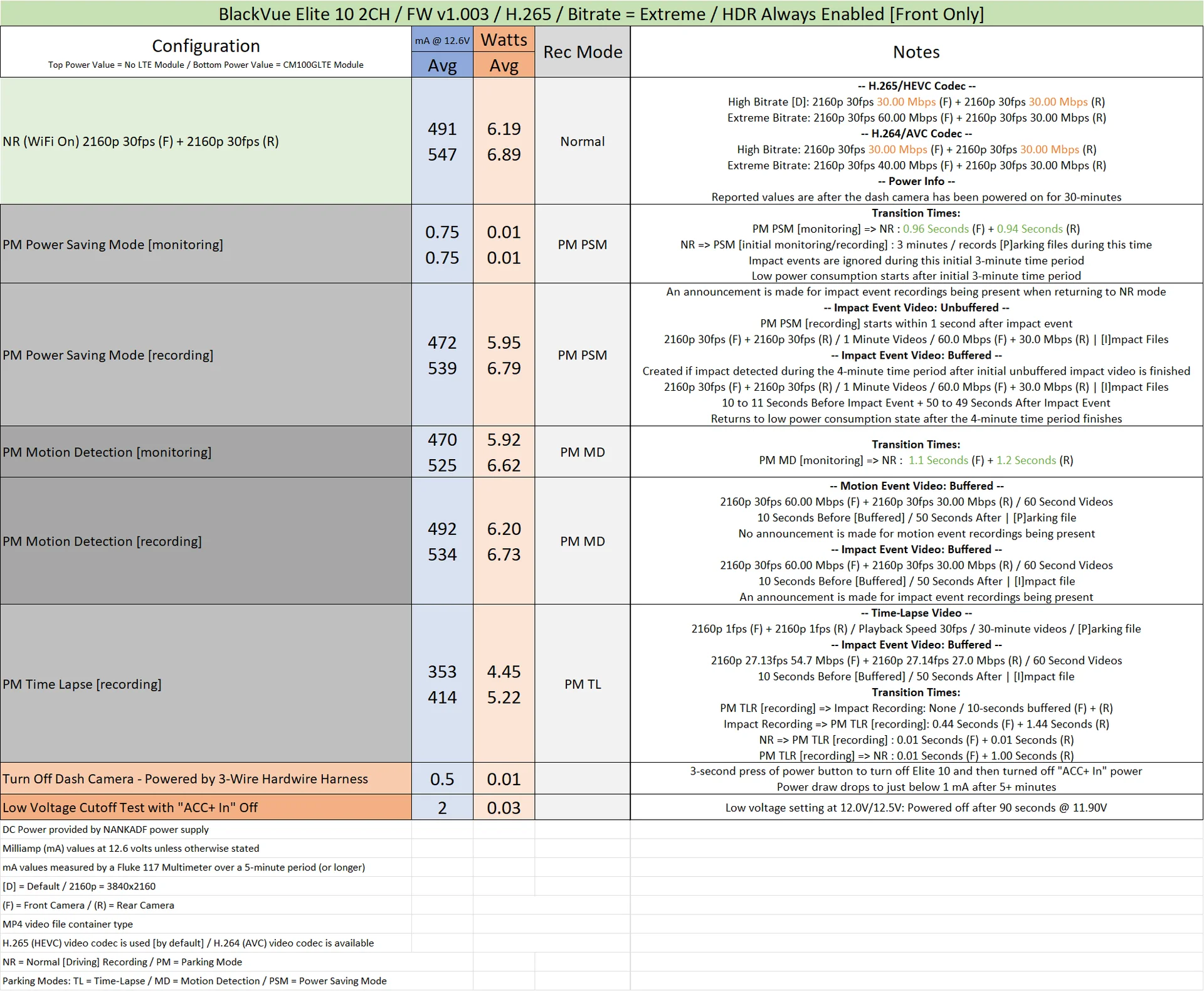The height and width of the screenshot is (991, 1204).
Task: Click the "-- Motion Event Video: Buffered --" heading
Action: click(x=916, y=486)
